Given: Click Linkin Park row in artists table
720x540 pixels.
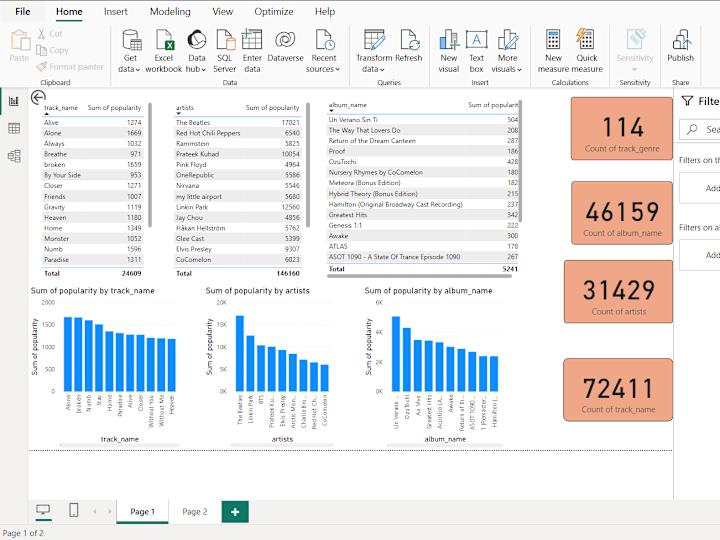Looking at the screenshot, I should coord(237,207).
